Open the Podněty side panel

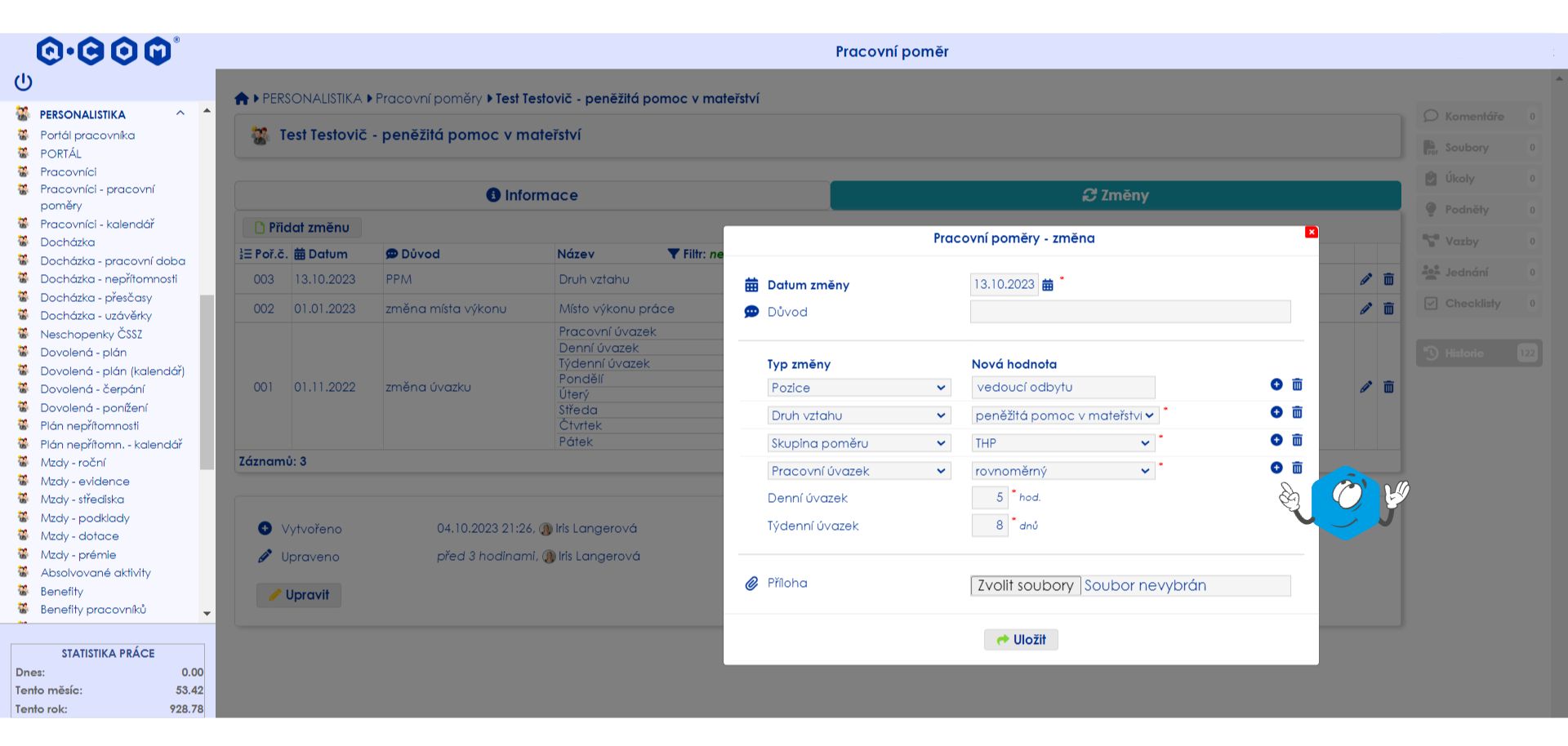[1479, 210]
